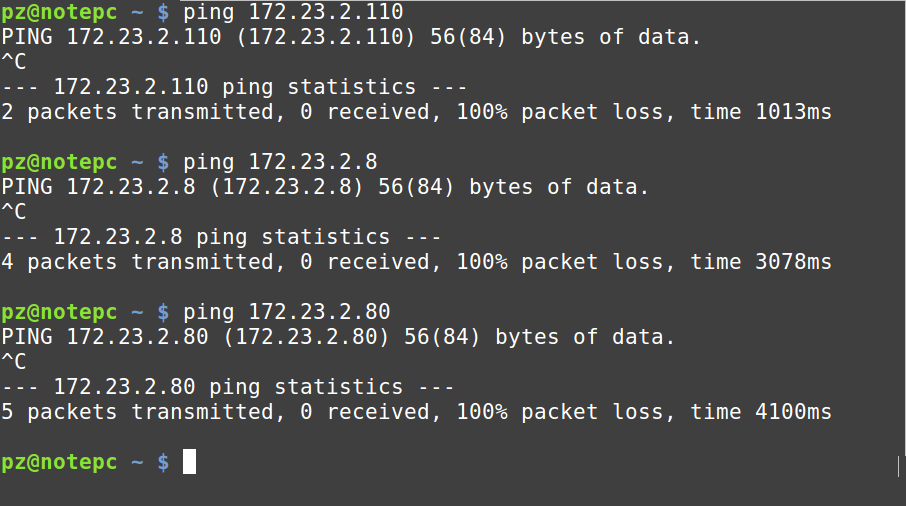Click the second prompt's dollar sign

[164, 162]
